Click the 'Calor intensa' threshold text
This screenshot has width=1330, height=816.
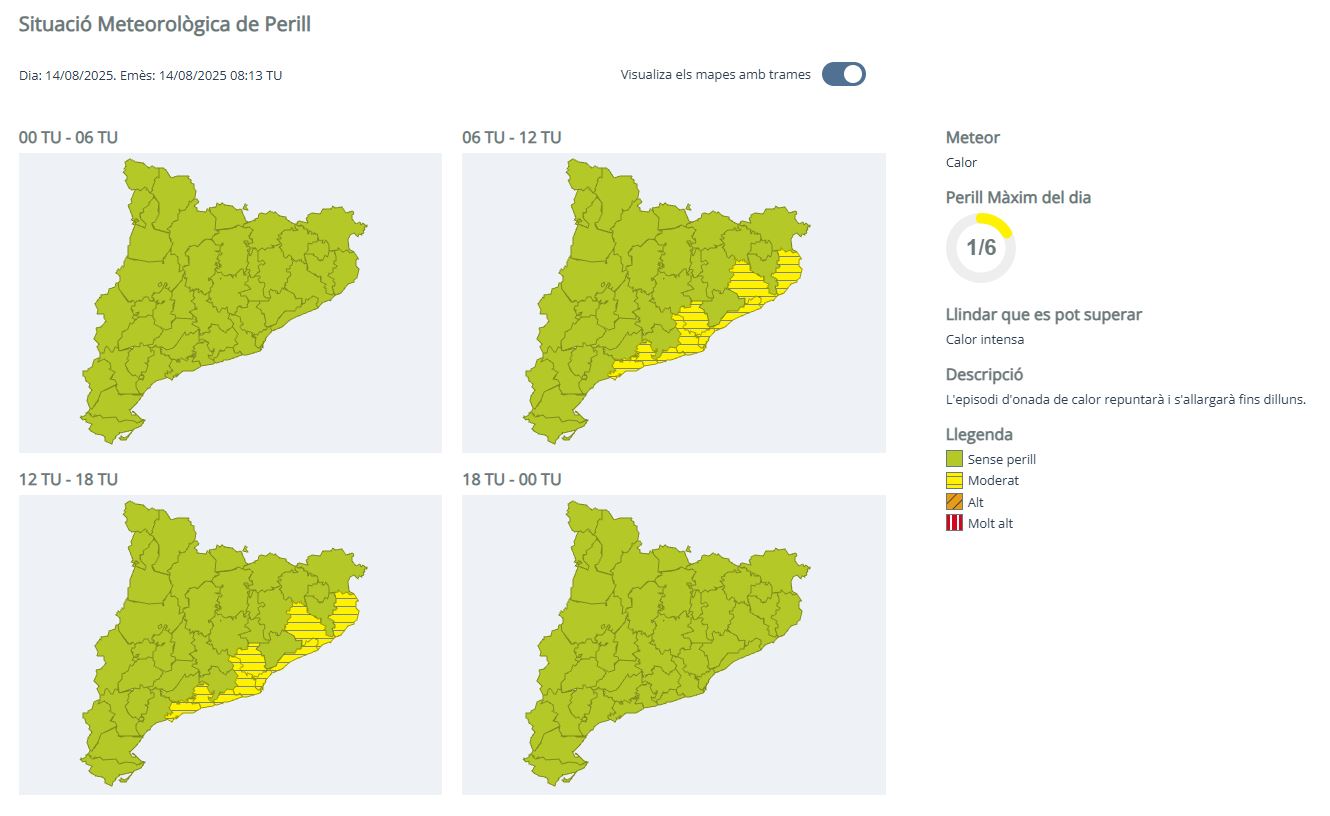pos(984,339)
